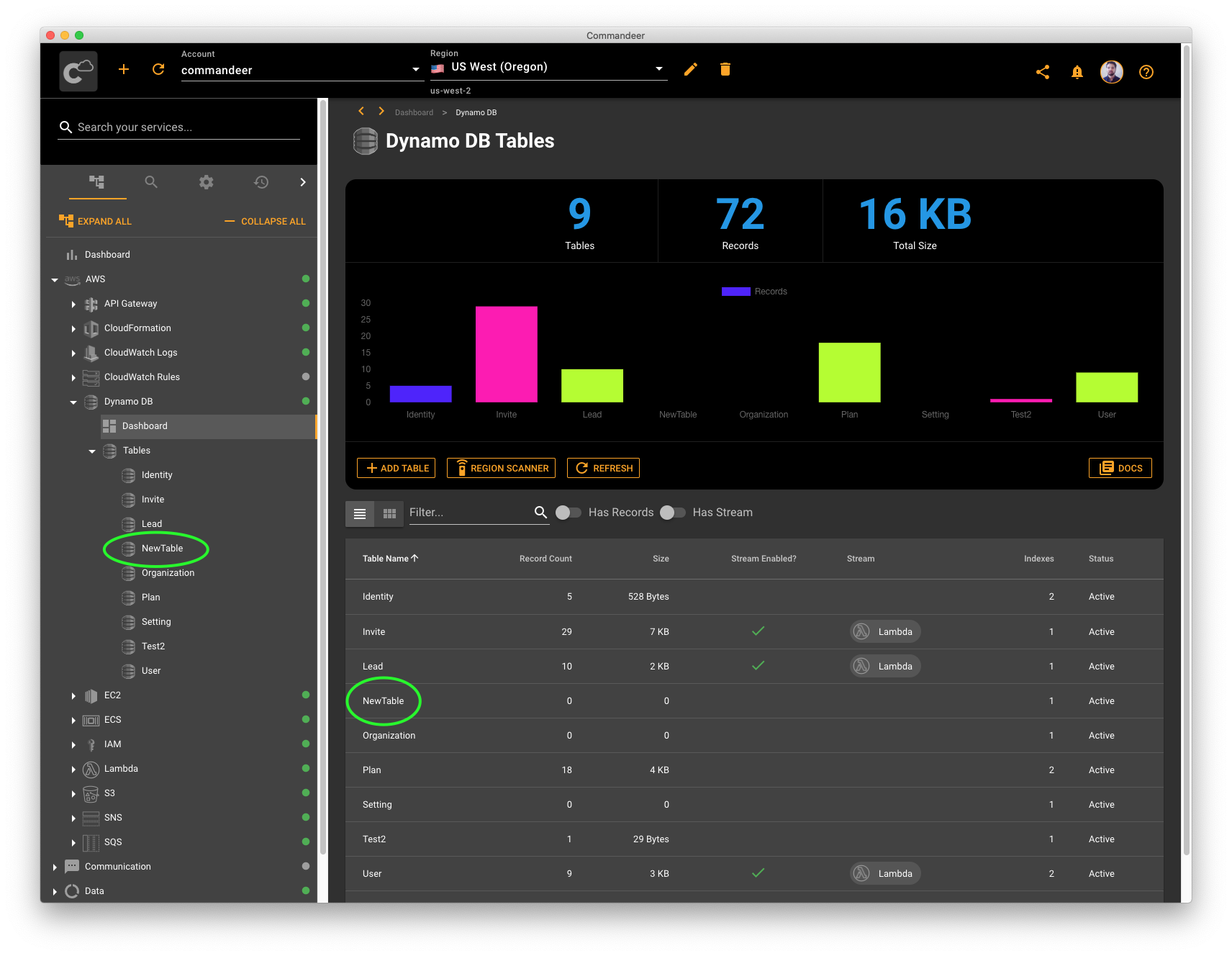This screenshot has height=956, width=1232.
Task: Open the Region dropdown
Action: (x=548, y=67)
